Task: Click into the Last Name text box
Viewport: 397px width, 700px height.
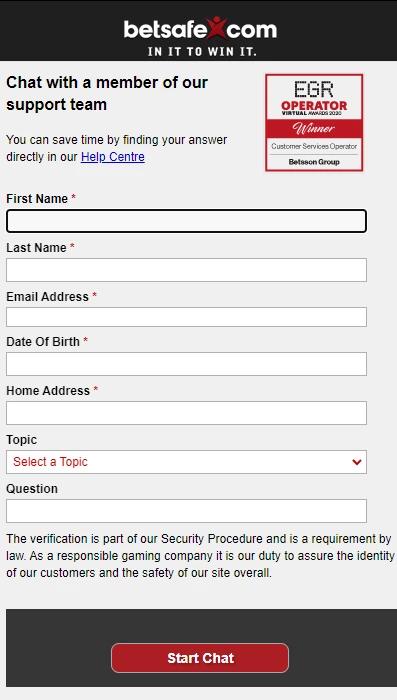Action: click(x=186, y=270)
